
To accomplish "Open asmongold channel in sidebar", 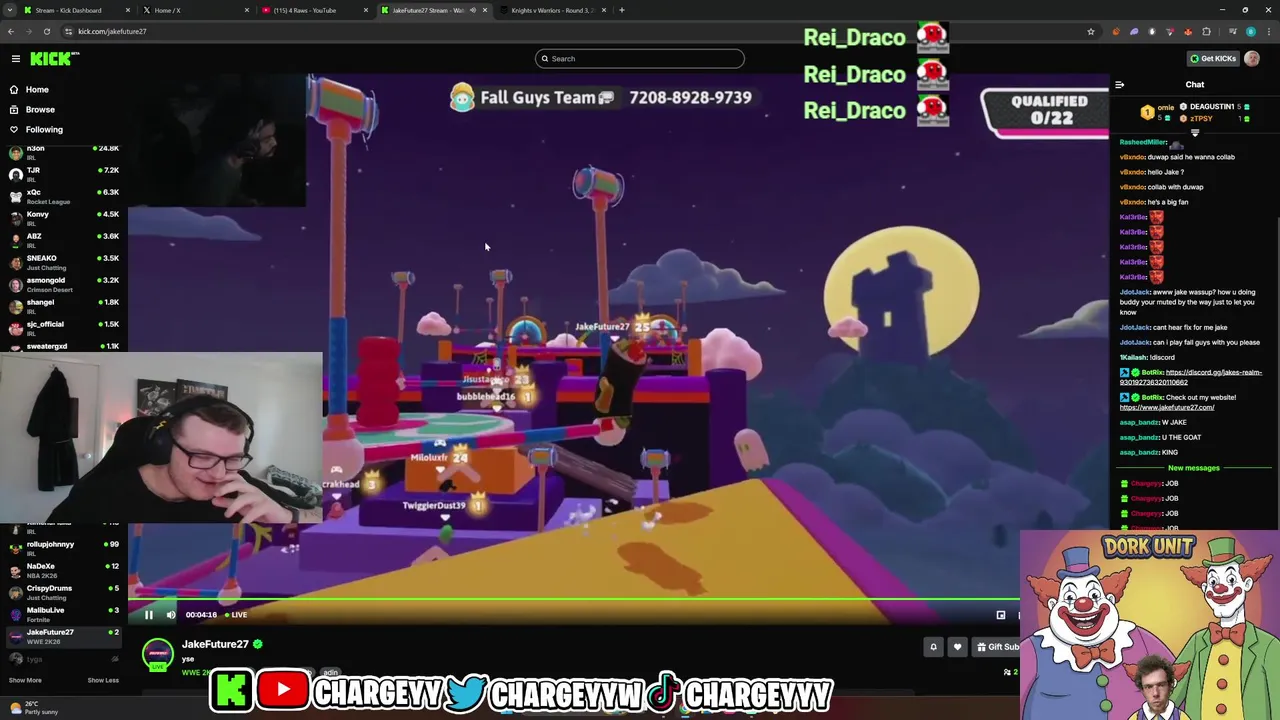I will coord(62,284).
